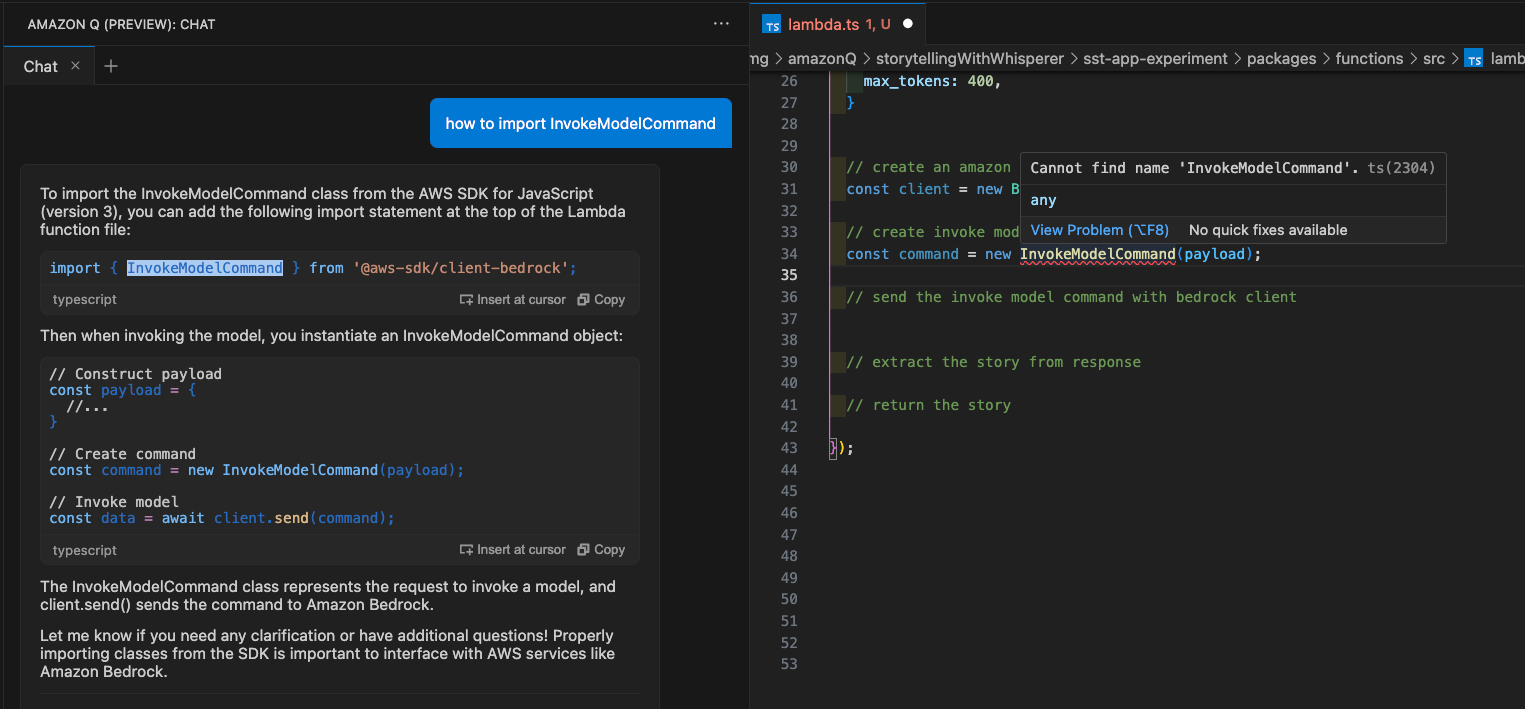Open a new chat tab with plus icon
Screen dimensions: 1525x709
coord(111,66)
